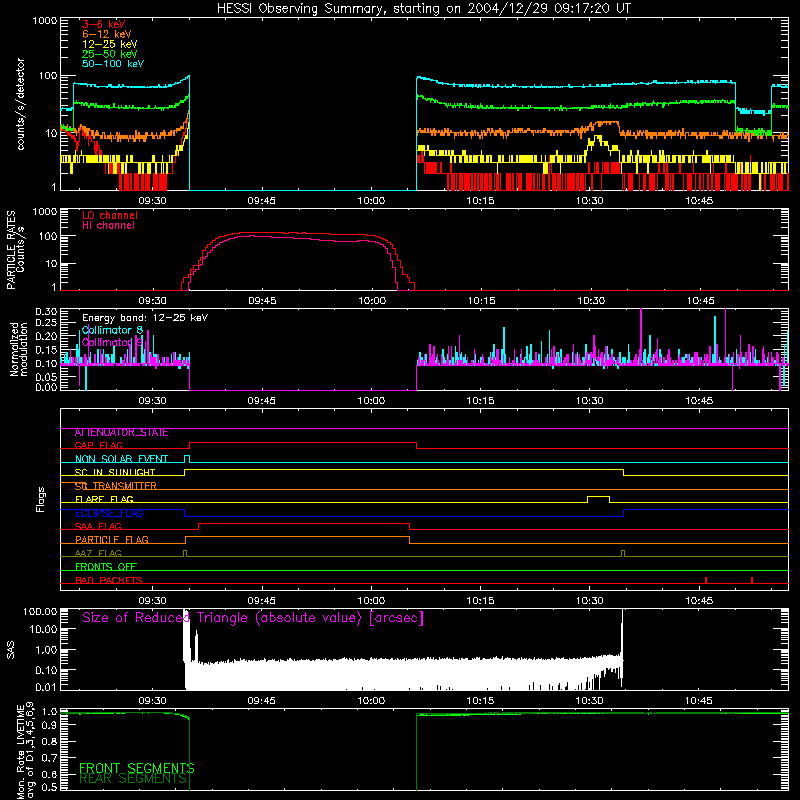Click the Normalized modulation axis label
The image size is (800, 800).
[x=19, y=349]
